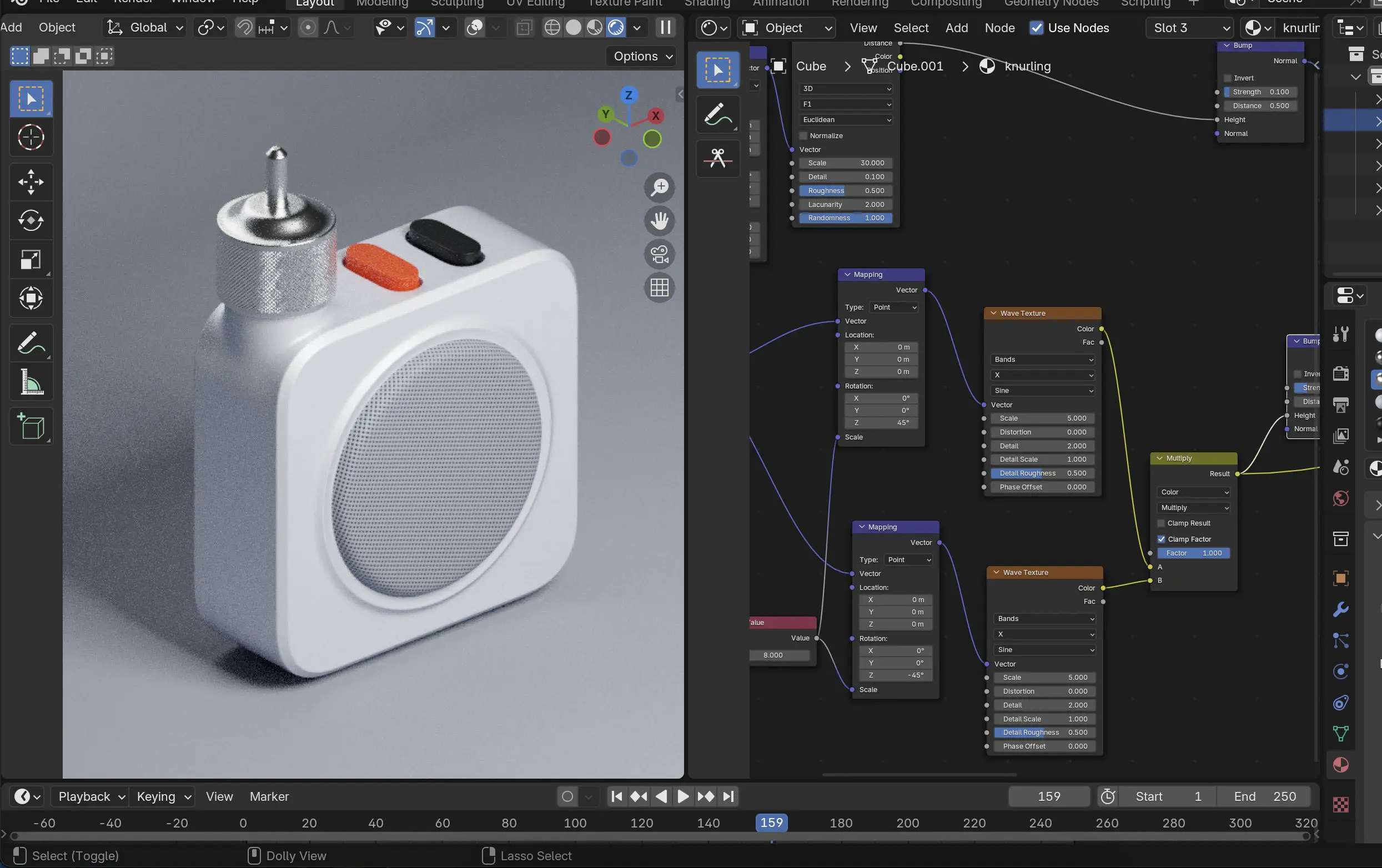The height and width of the screenshot is (868, 1382).
Task: Collapse the upper Mapping node
Action: (x=847, y=275)
